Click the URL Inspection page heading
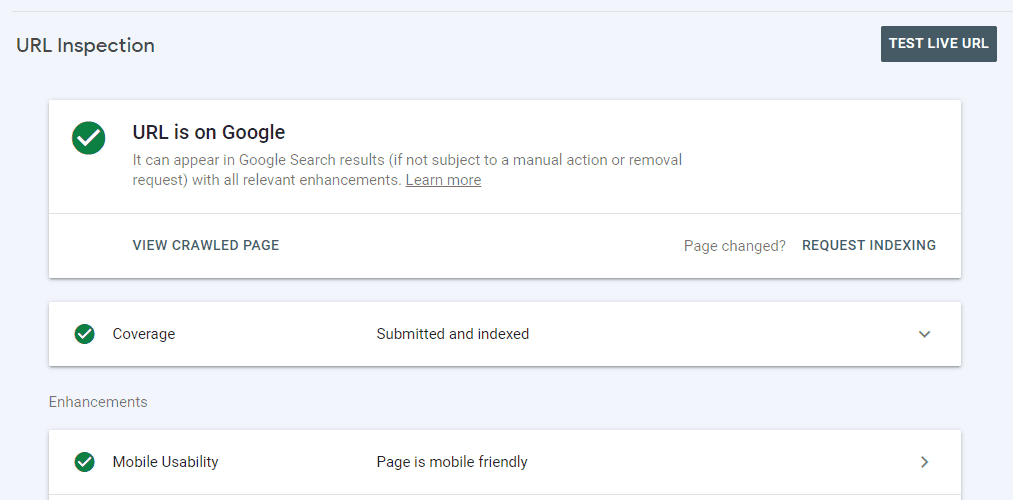The image size is (1013, 500). coord(85,46)
